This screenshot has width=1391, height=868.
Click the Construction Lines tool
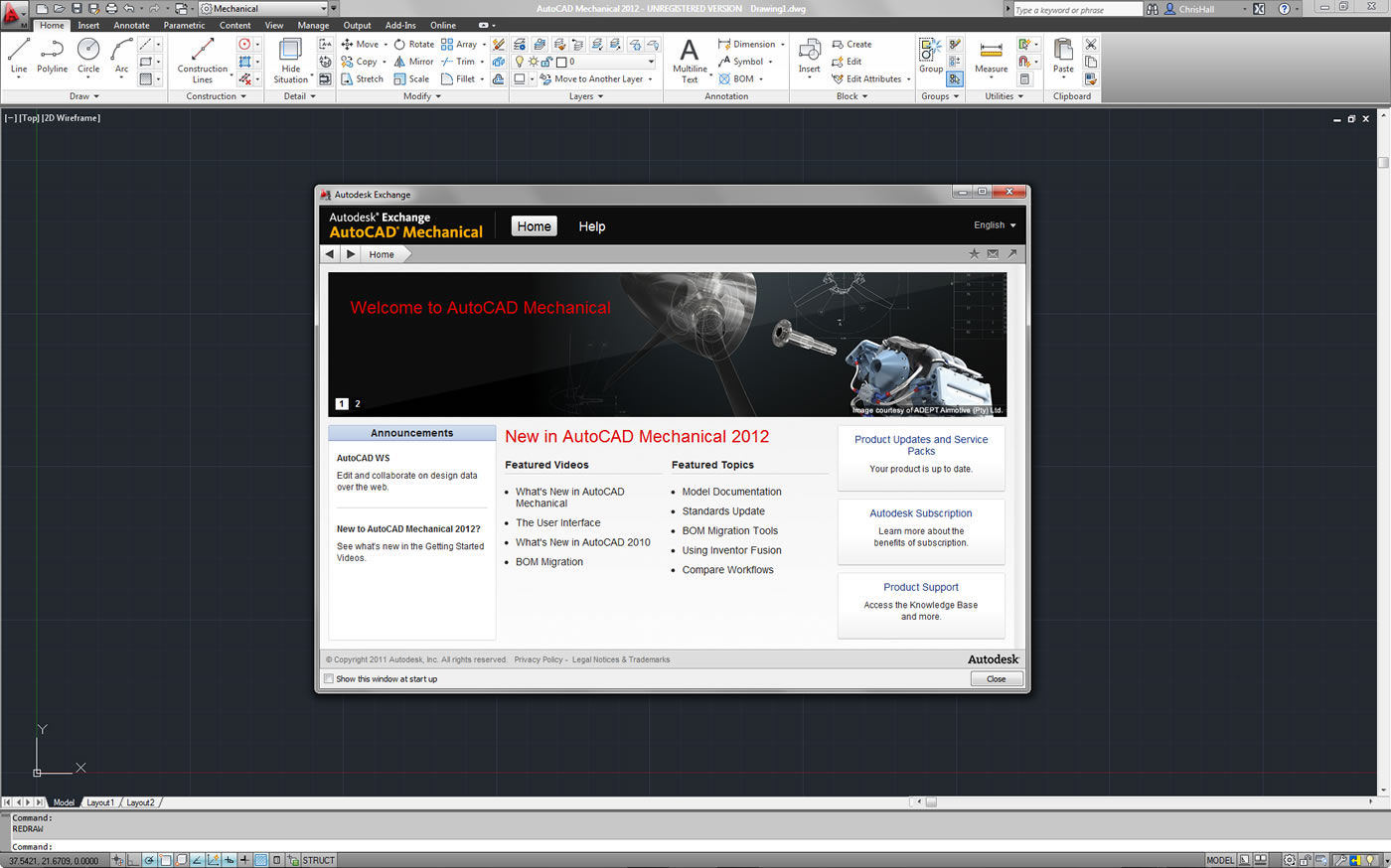click(x=203, y=61)
